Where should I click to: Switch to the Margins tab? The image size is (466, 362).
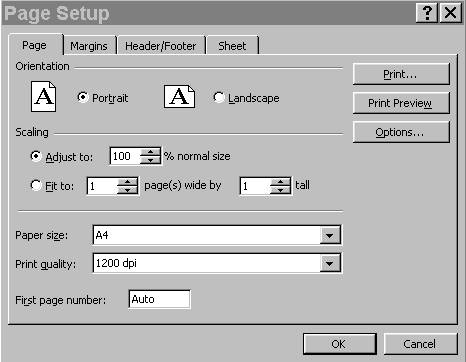(89, 46)
